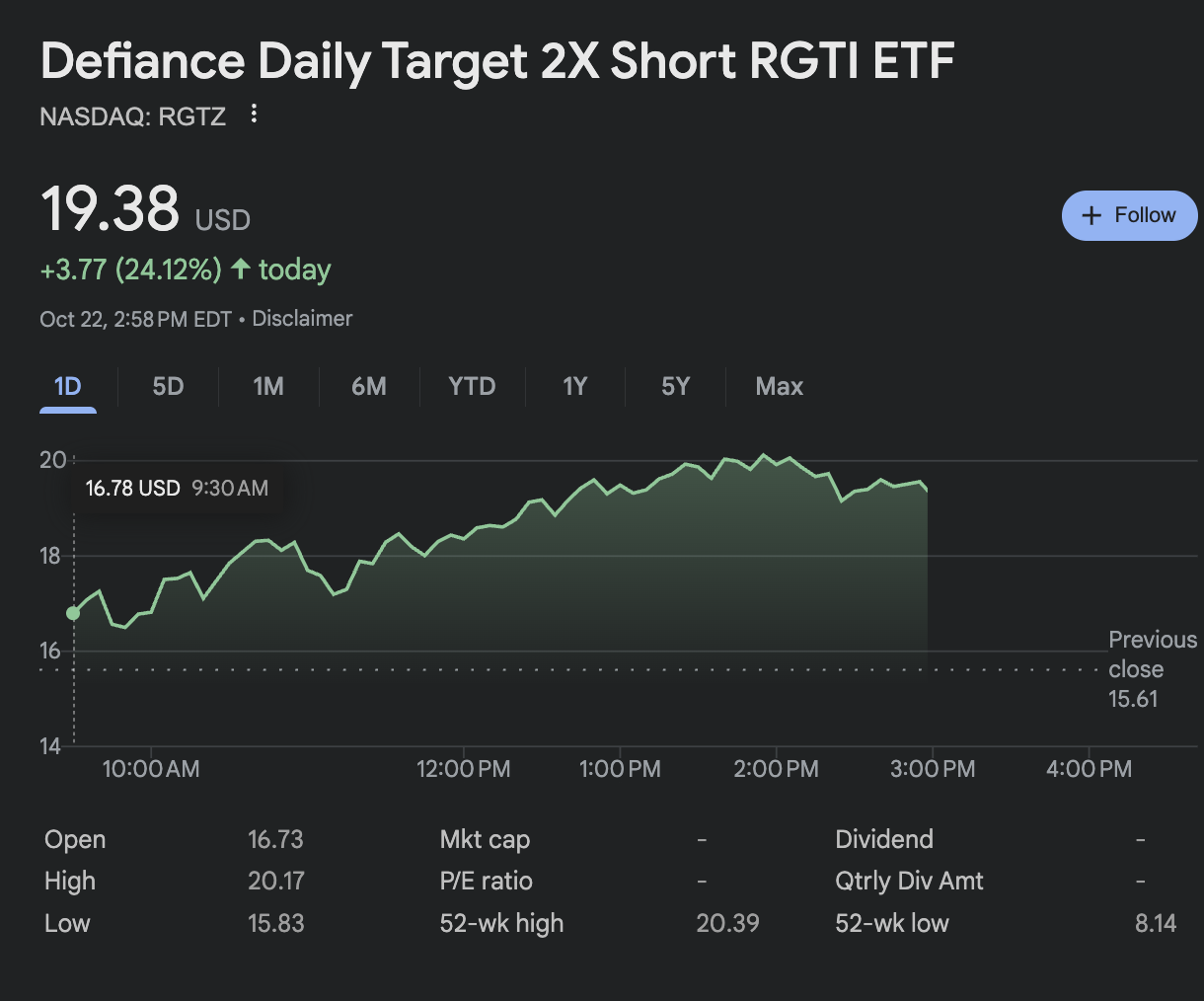Show the Max chart range
The image size is (1204, 1001).
click(x=779, y=386)
